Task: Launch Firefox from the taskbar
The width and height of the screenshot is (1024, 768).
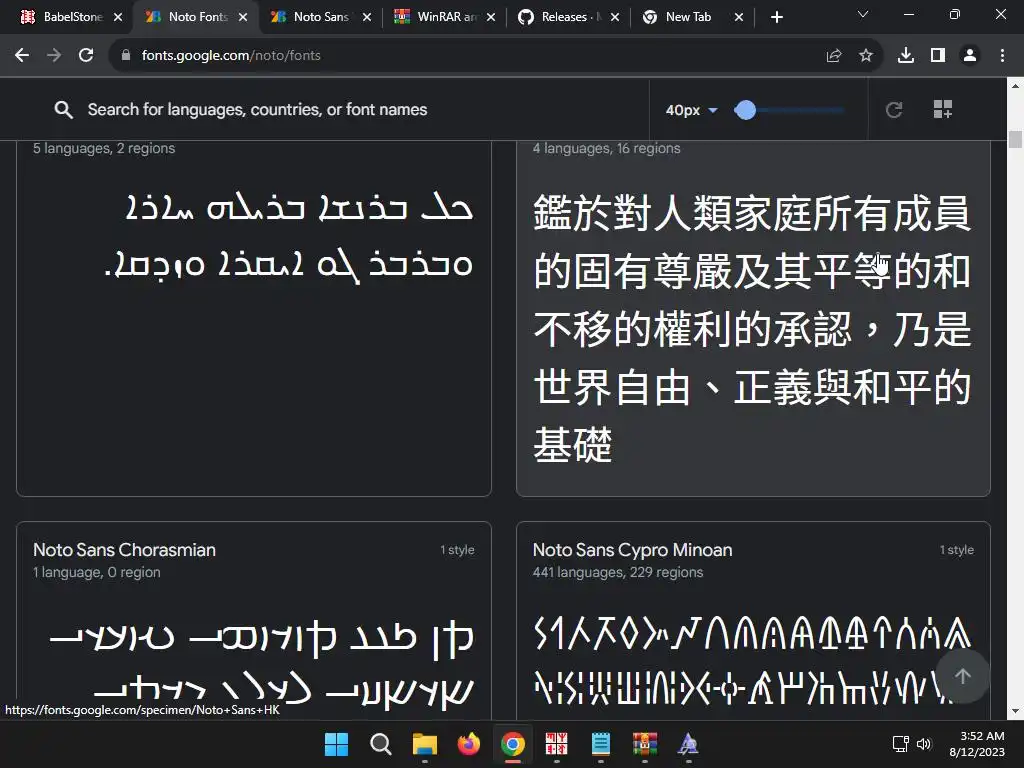Action: pos(468,744)
